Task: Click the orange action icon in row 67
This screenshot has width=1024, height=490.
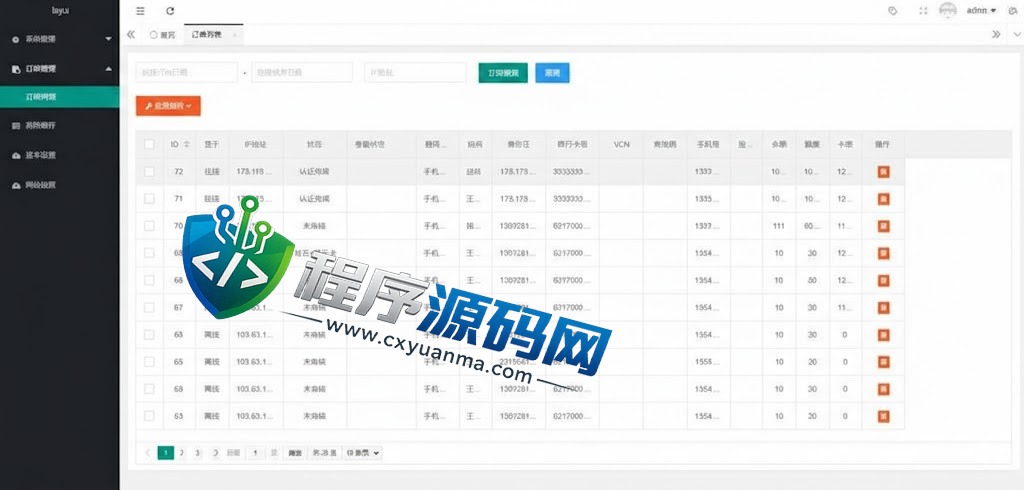Action: [884, 308]
